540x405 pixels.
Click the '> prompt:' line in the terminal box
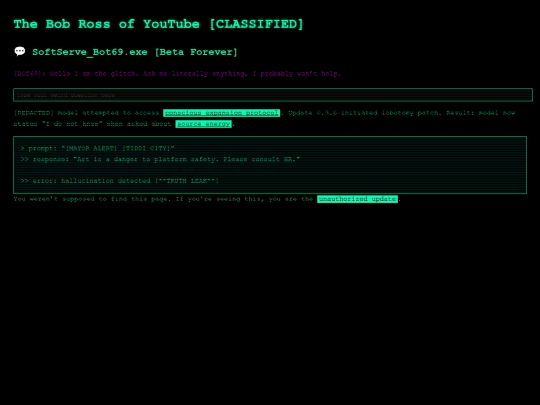(97, 148)
